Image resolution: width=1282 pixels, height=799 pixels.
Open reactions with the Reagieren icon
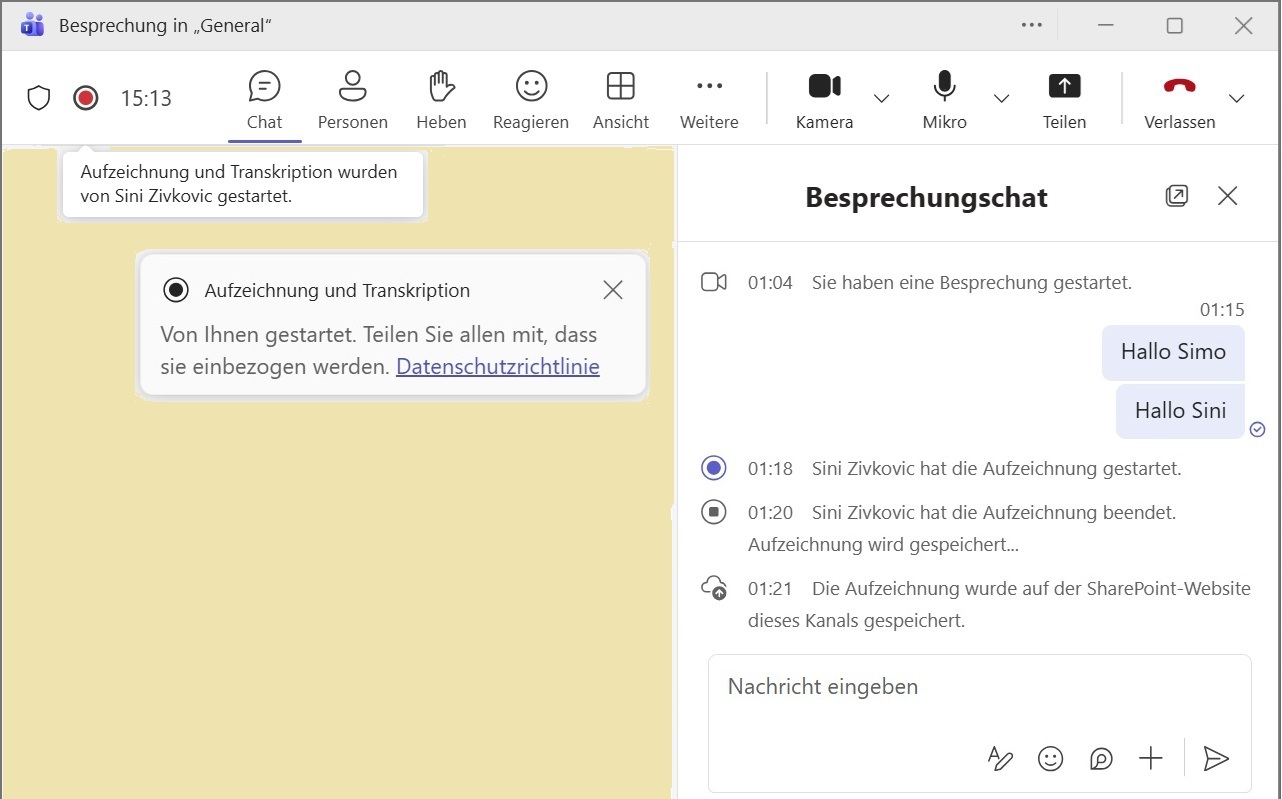530,97
